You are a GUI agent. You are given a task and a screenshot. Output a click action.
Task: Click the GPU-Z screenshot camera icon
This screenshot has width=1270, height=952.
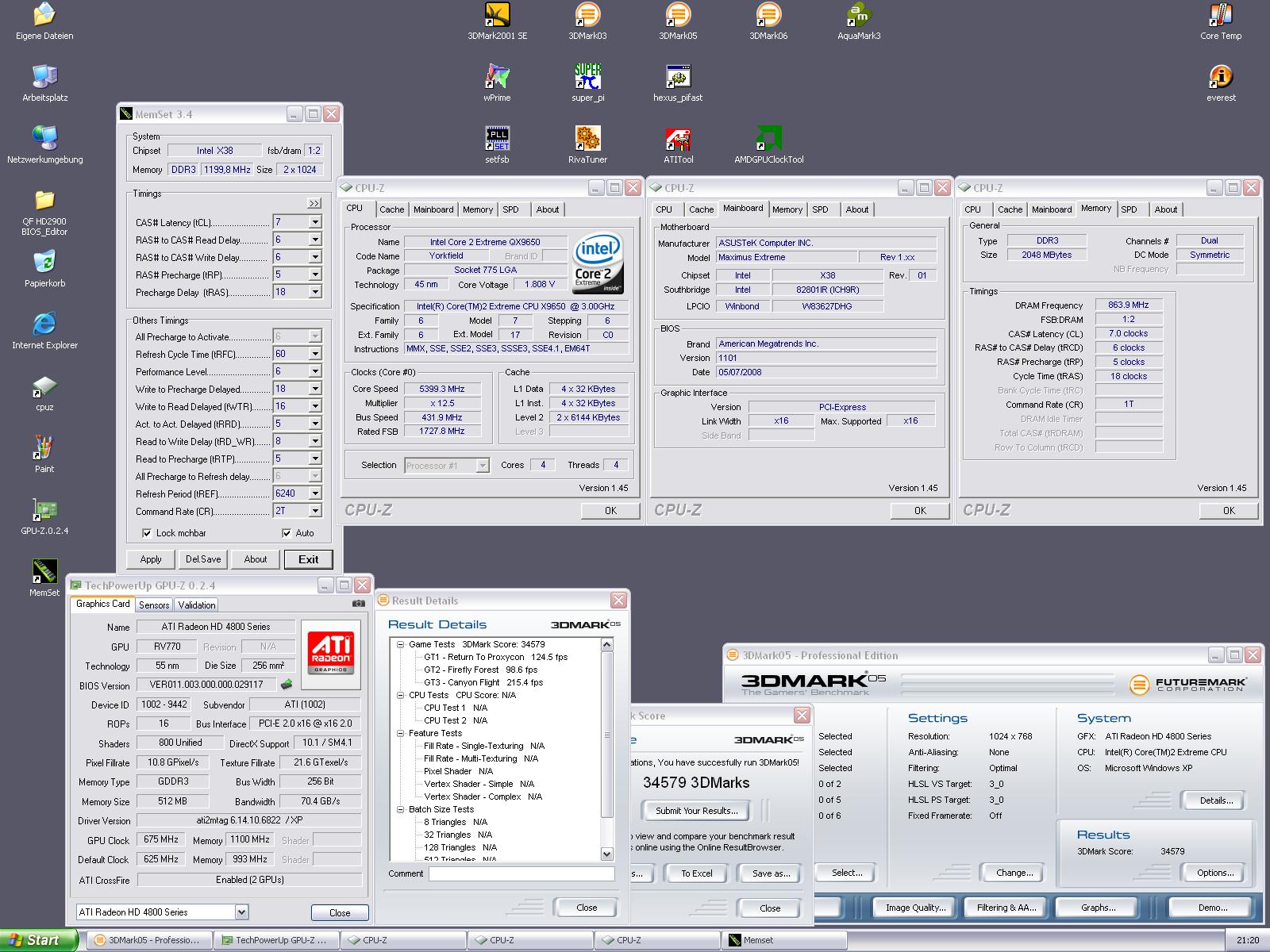tap(359, 604)
